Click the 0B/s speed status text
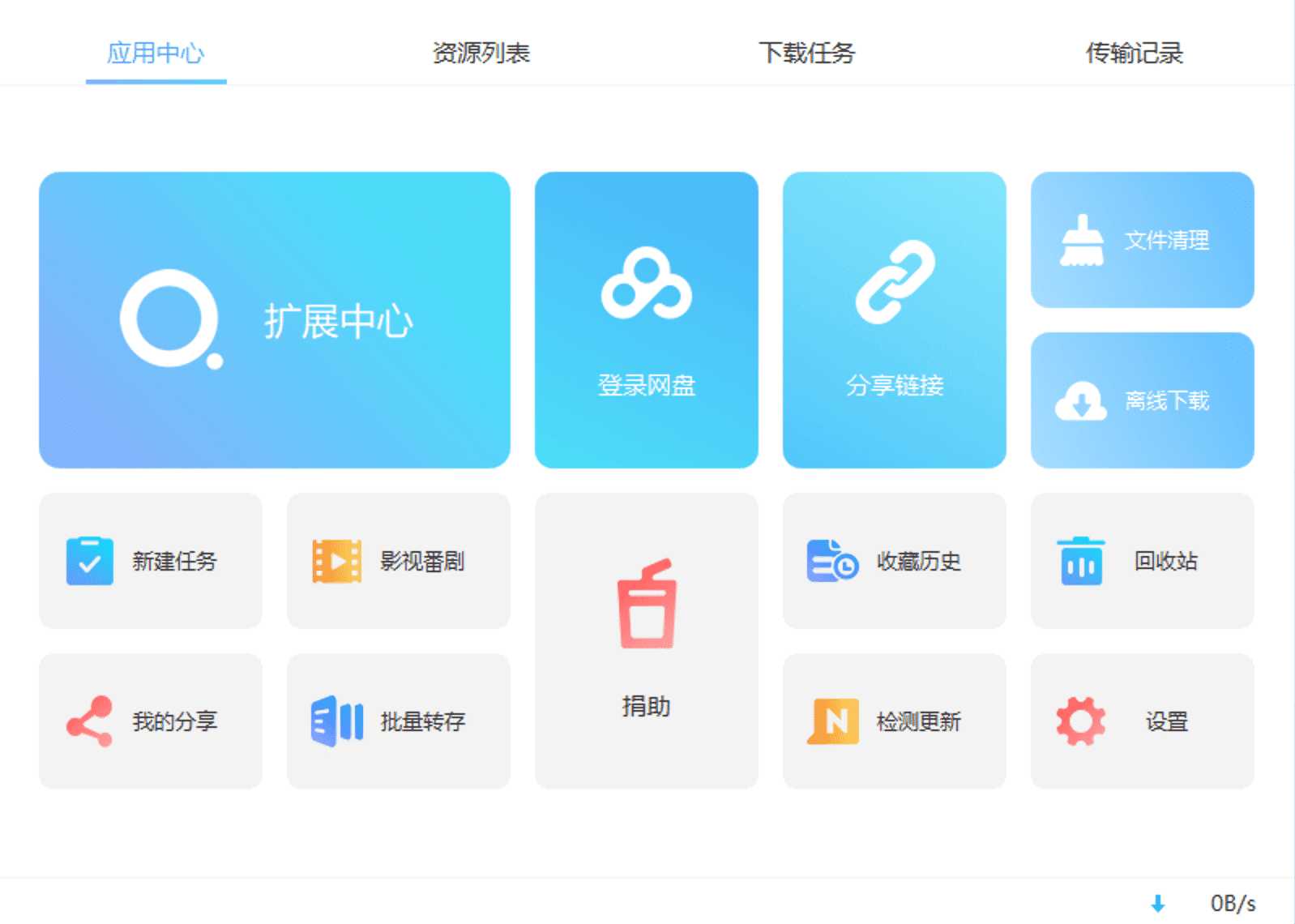1295x924 pixels. tap(1233, 903)
